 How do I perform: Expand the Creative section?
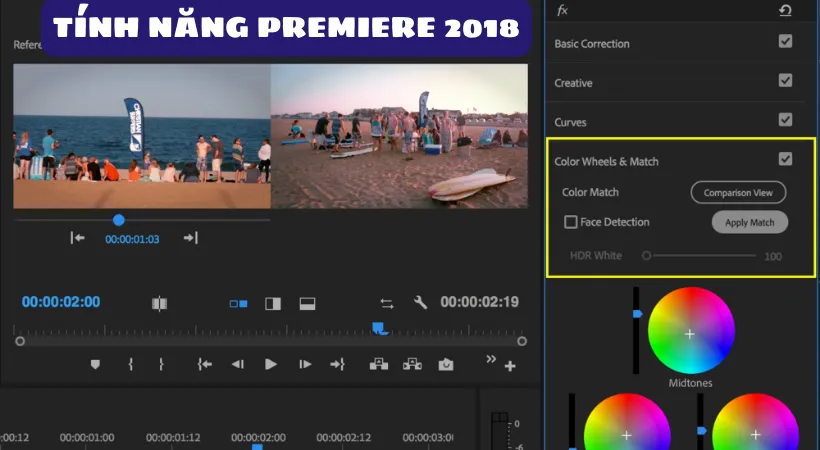click(573, 83)
